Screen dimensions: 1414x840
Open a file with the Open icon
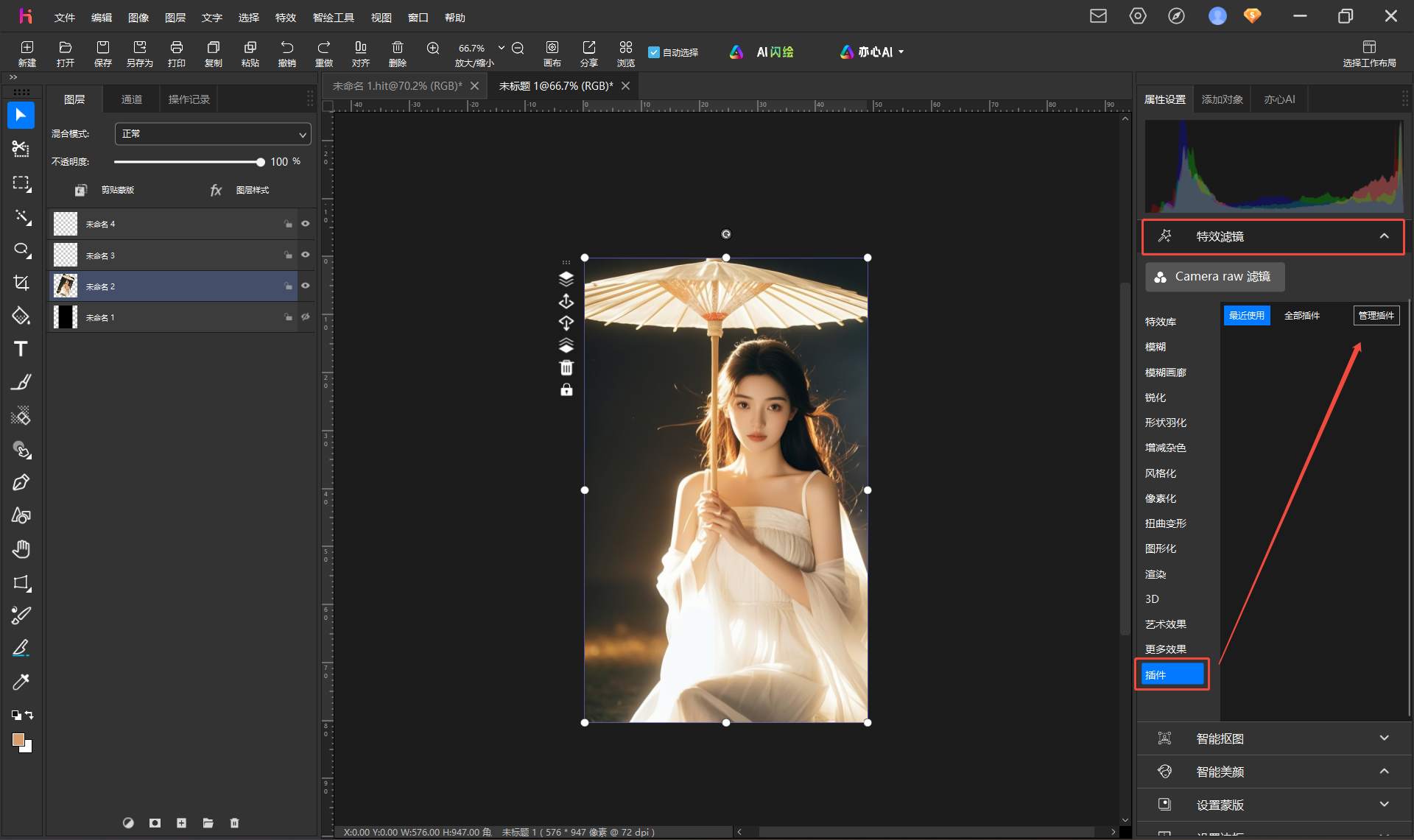(x=66, y=54)
